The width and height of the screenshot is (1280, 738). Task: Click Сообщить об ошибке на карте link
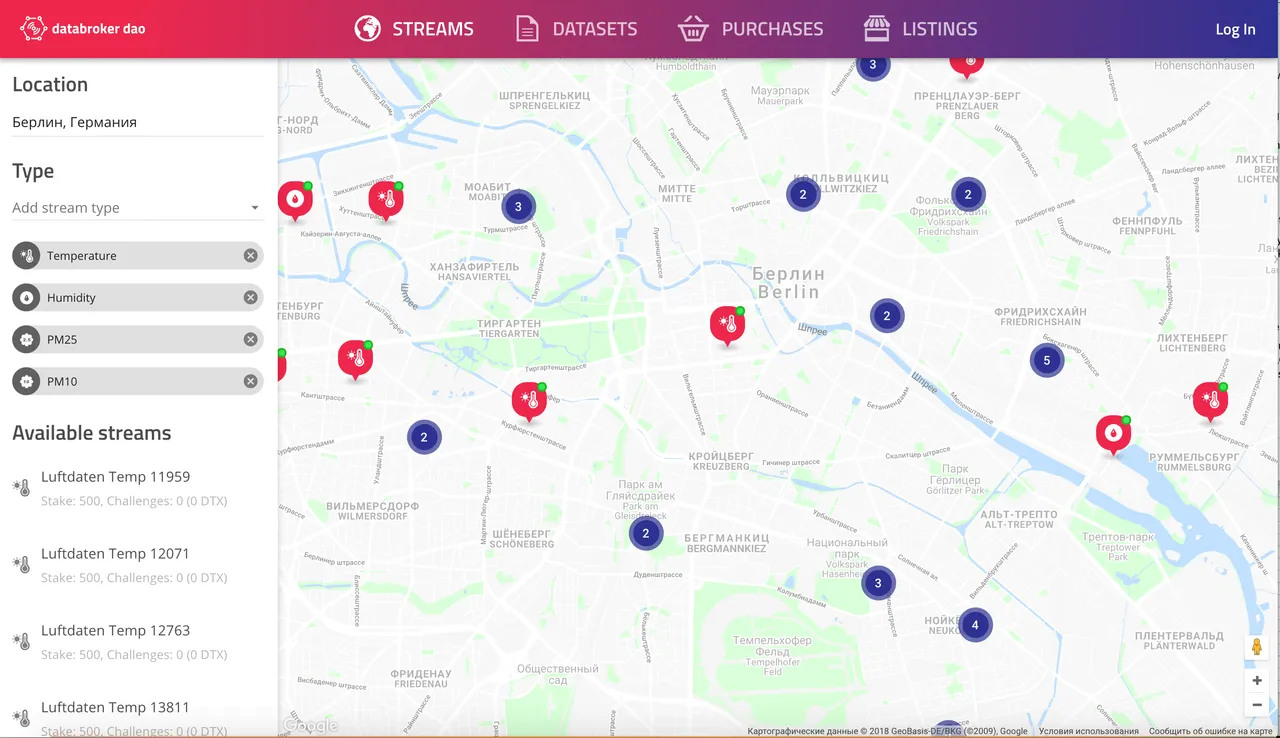[1211, 732]
